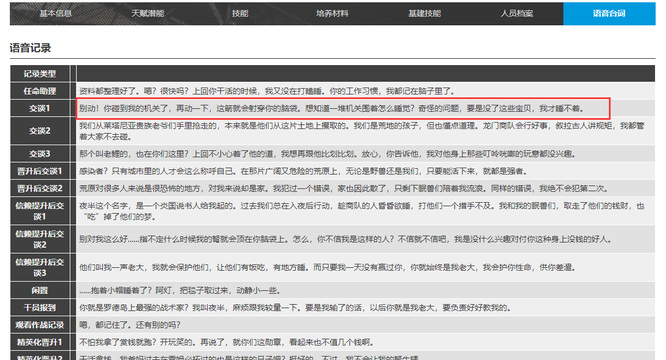Open the 天赋潜能 tab
666x360 pixels.
[148, 14]
